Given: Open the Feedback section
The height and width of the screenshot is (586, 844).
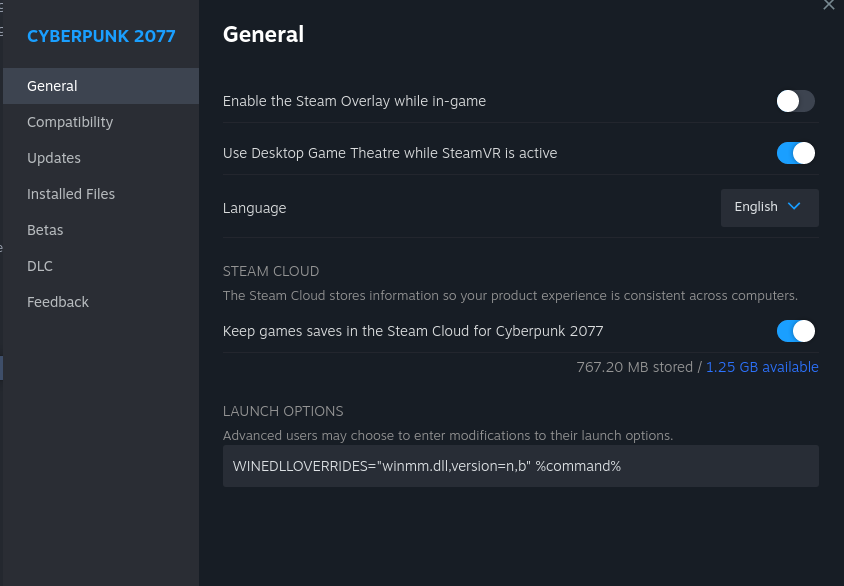Looking at the screenshot, I should click(58, 302).
